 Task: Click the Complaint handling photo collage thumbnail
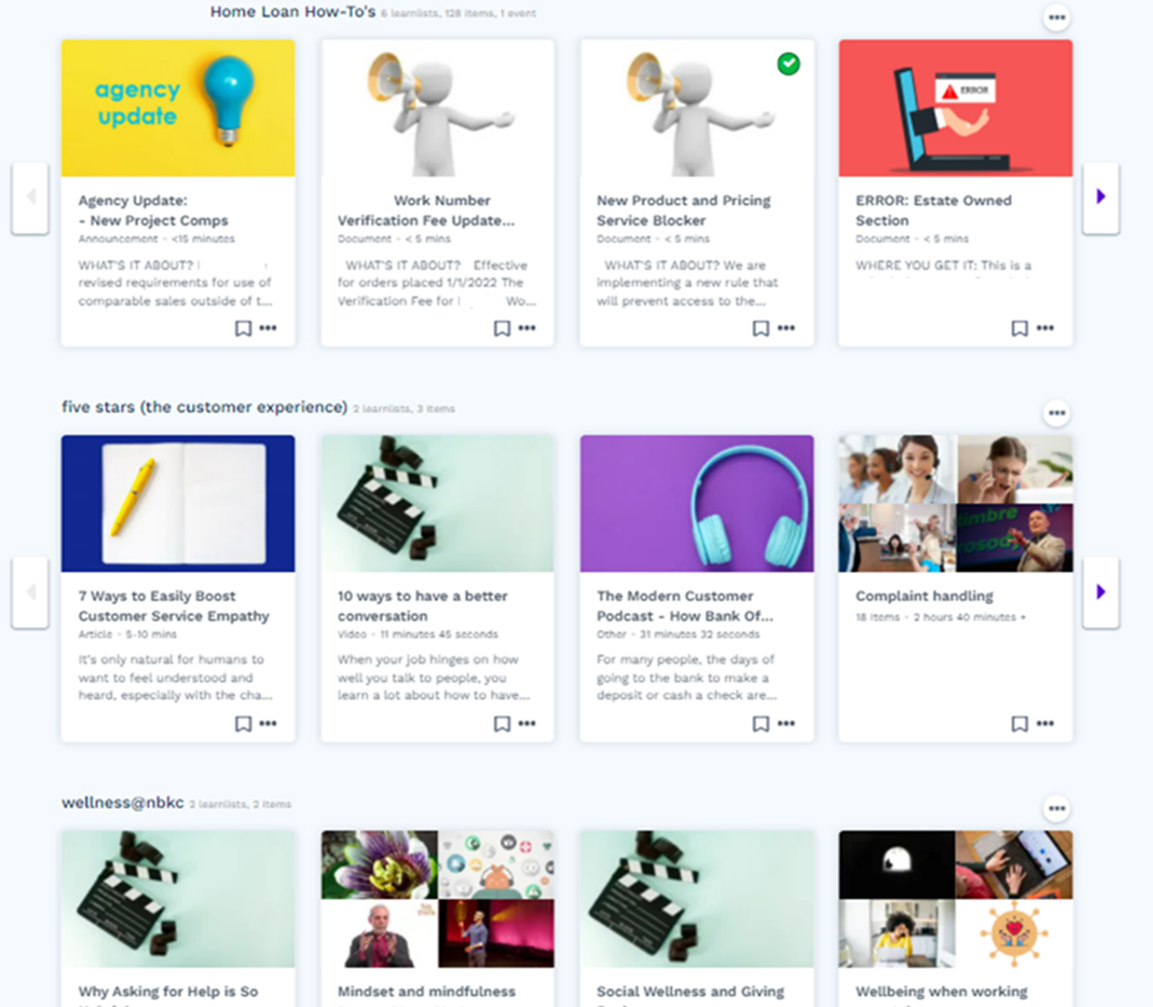(x=956, y=504)
